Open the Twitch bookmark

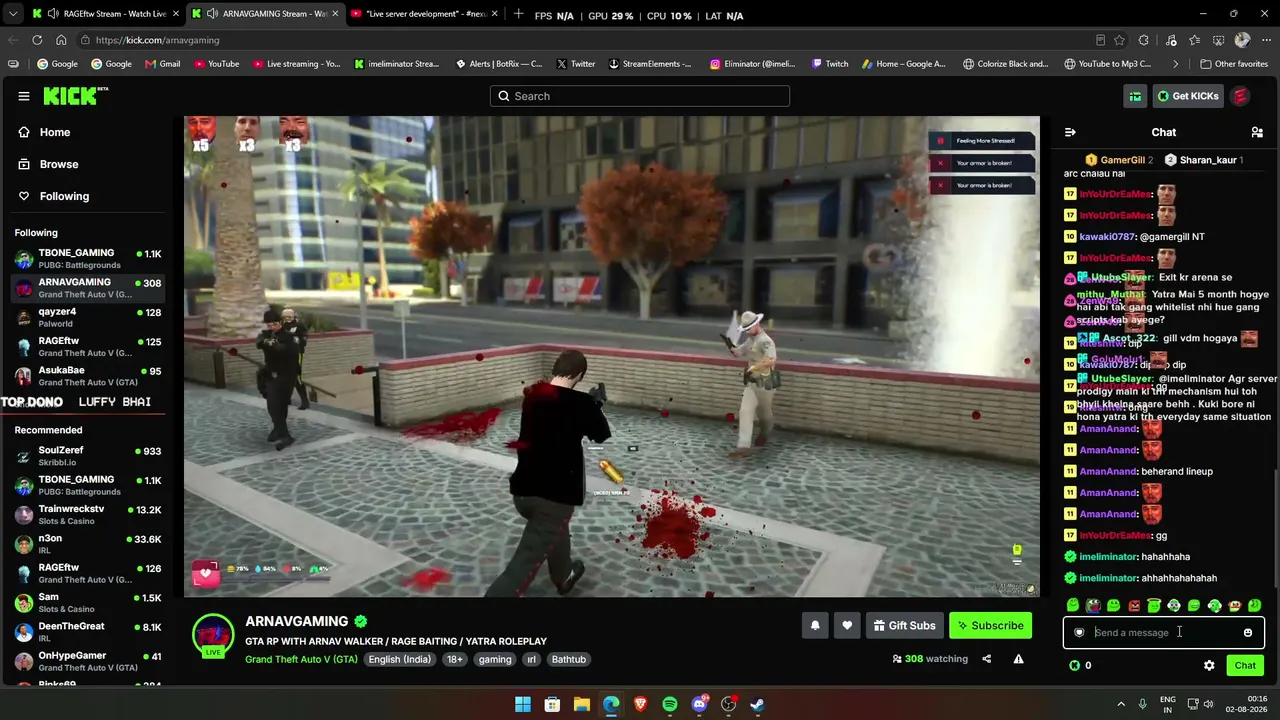(830, 64)
